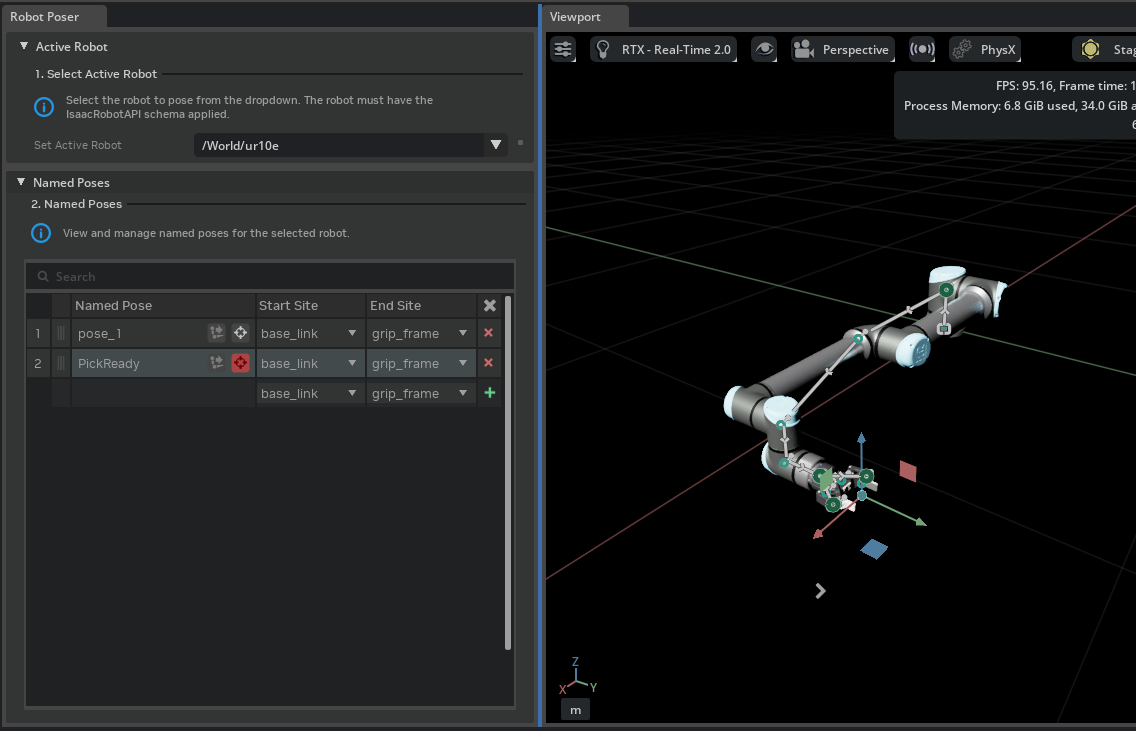Viewport: 1136px width, 731px height.
Task: Add a new named pose with green plus
Action: (489, 393)
